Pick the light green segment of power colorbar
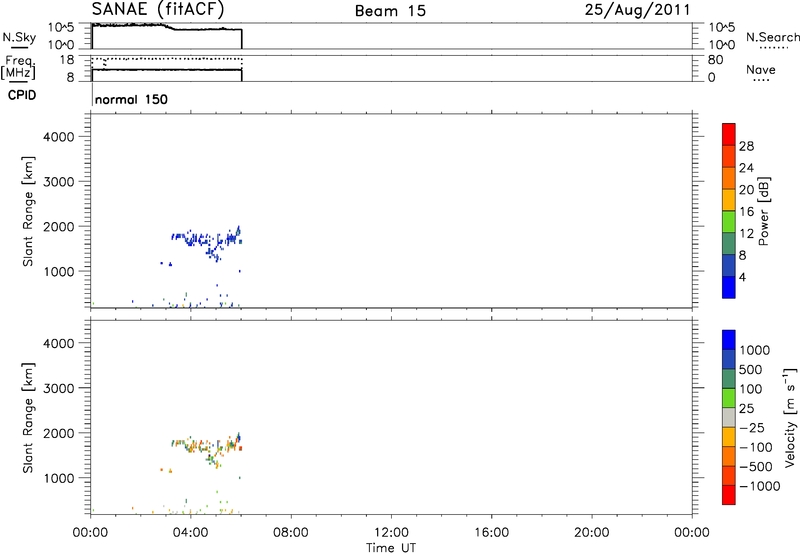This screenshot has width=800, height=554. pos(729,222)
